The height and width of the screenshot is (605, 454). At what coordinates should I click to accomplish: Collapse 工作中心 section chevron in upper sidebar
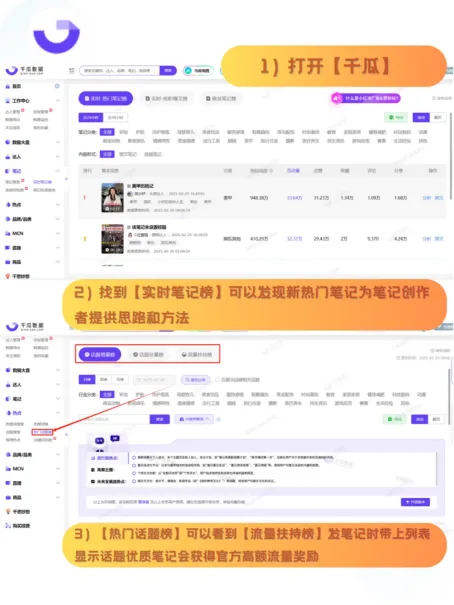point(58,101)
